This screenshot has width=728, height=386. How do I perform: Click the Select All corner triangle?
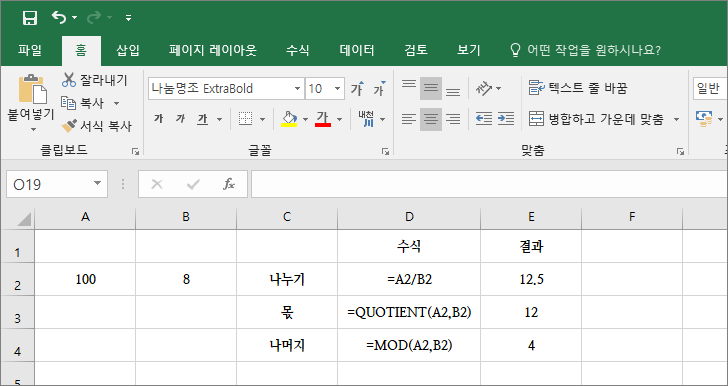tap(24, 219)
